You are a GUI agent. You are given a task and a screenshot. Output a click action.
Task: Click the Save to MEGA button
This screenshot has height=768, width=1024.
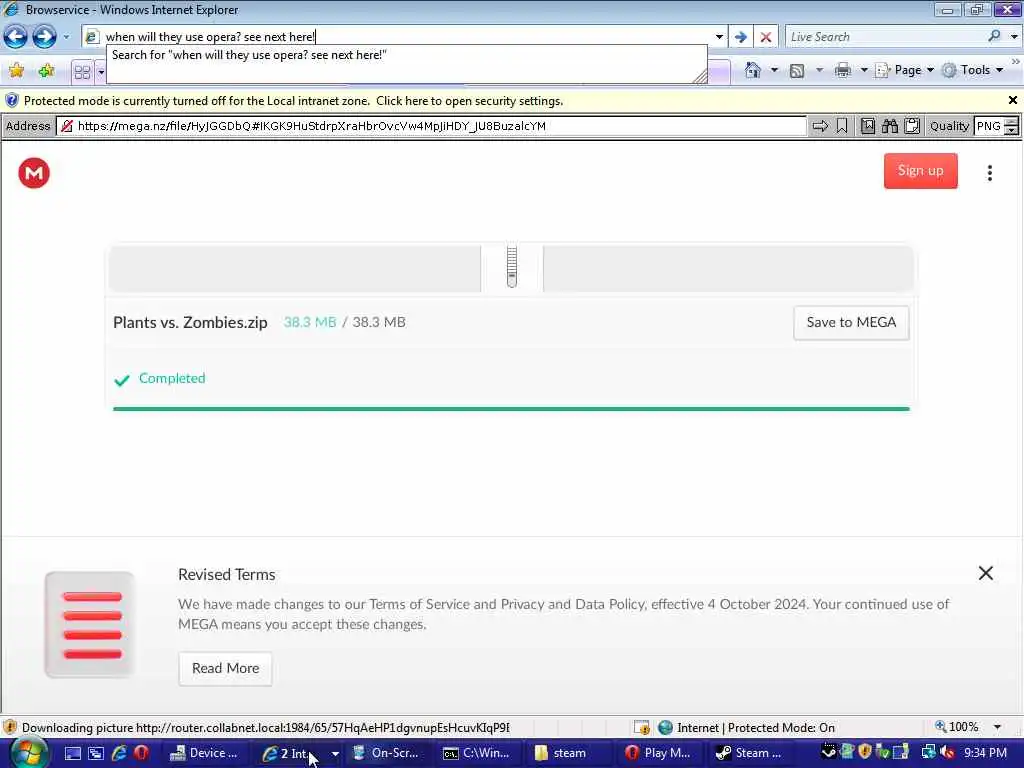[851, 323]
